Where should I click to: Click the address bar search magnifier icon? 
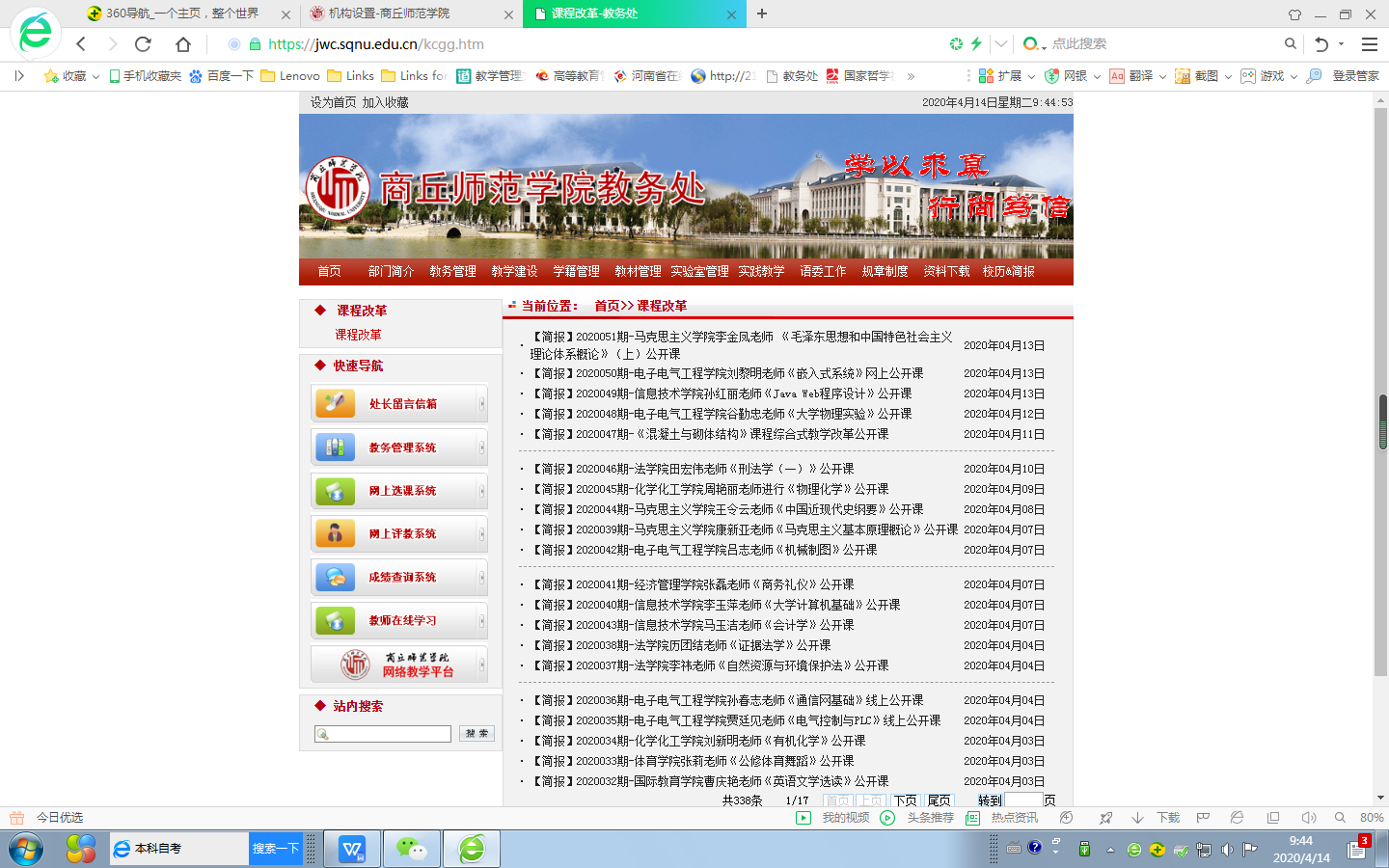pos(1290,43)
